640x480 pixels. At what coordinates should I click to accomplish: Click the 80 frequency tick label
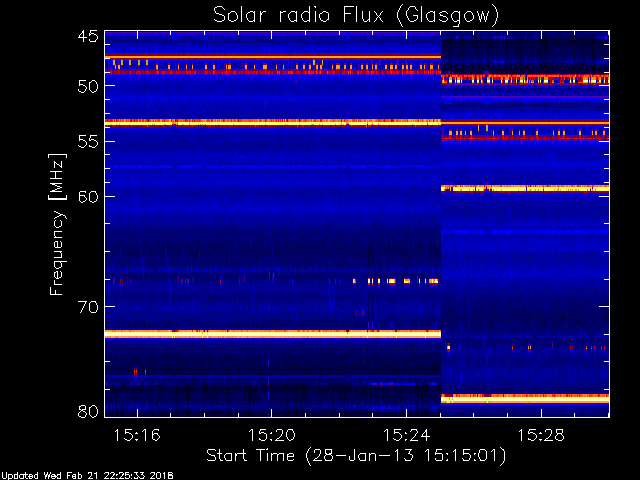click(x=88, y=411)
